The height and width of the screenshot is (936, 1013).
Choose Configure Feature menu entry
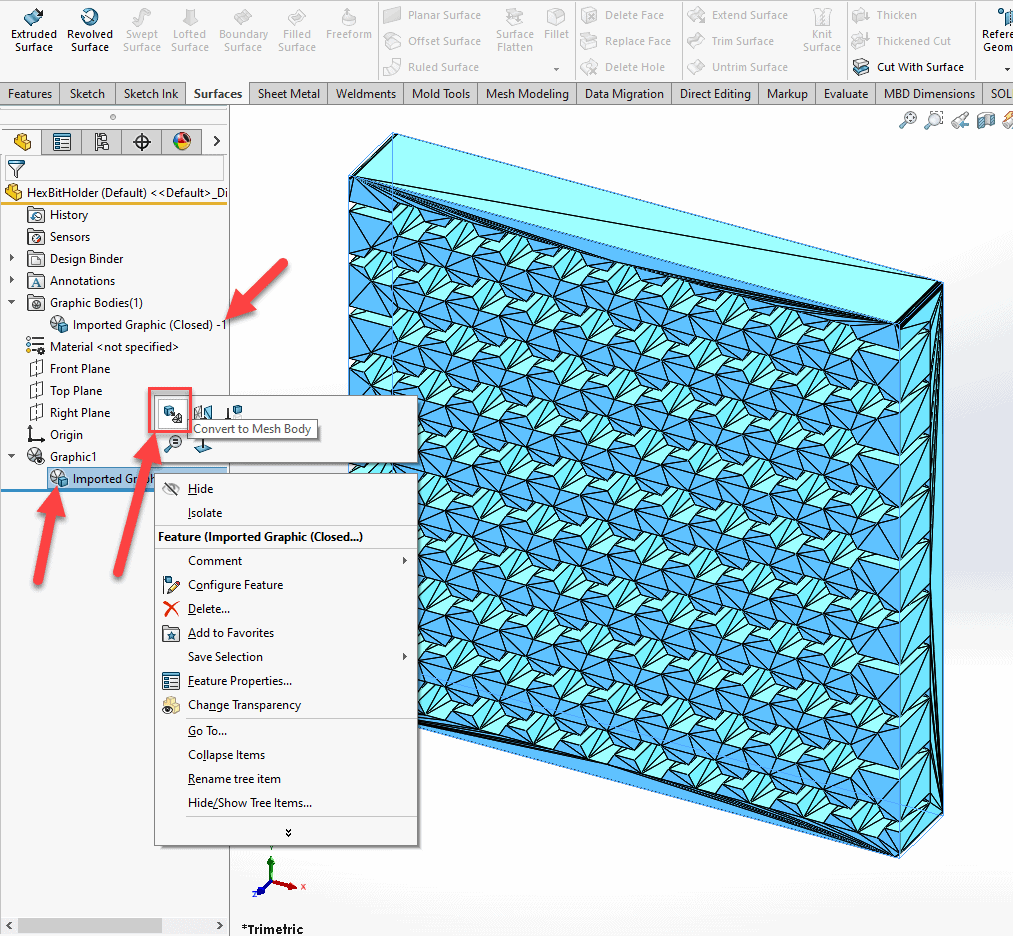tap(286, 585)
